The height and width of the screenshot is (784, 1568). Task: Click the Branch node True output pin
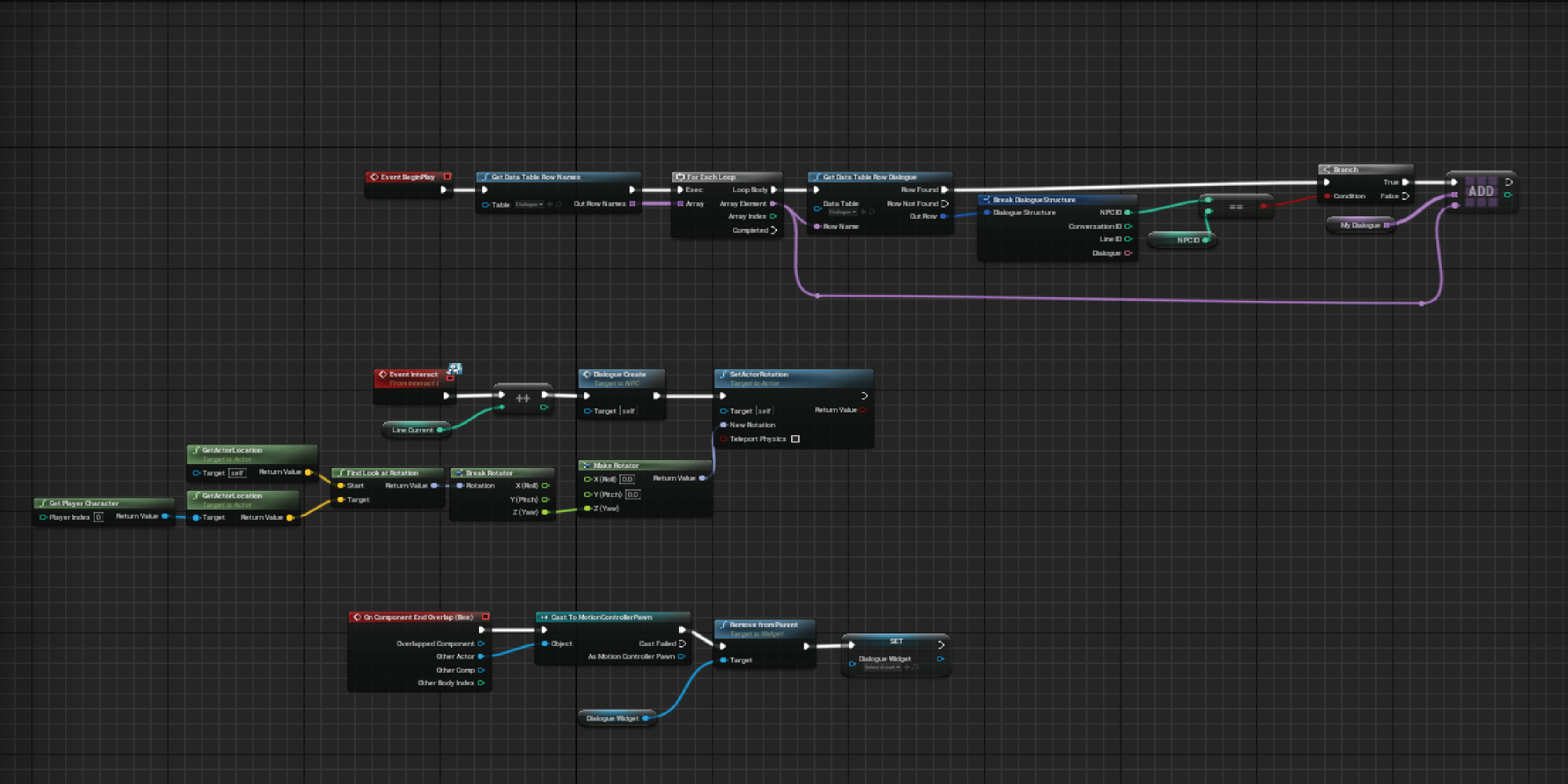pyautogui.click(x=1406, y=182)
